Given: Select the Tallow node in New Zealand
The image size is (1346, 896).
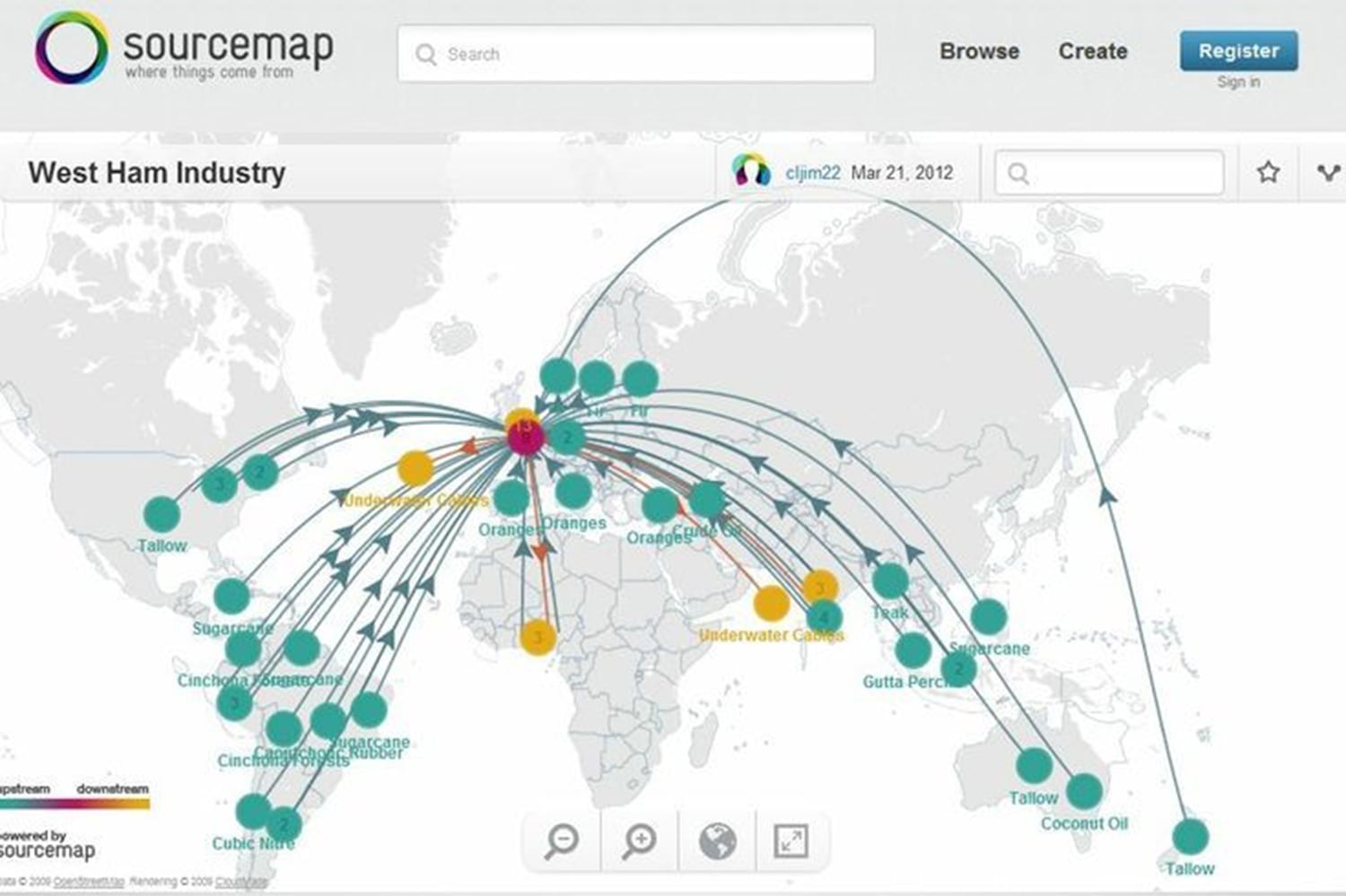Looking at the screenshot, I should coord(1190,836).
